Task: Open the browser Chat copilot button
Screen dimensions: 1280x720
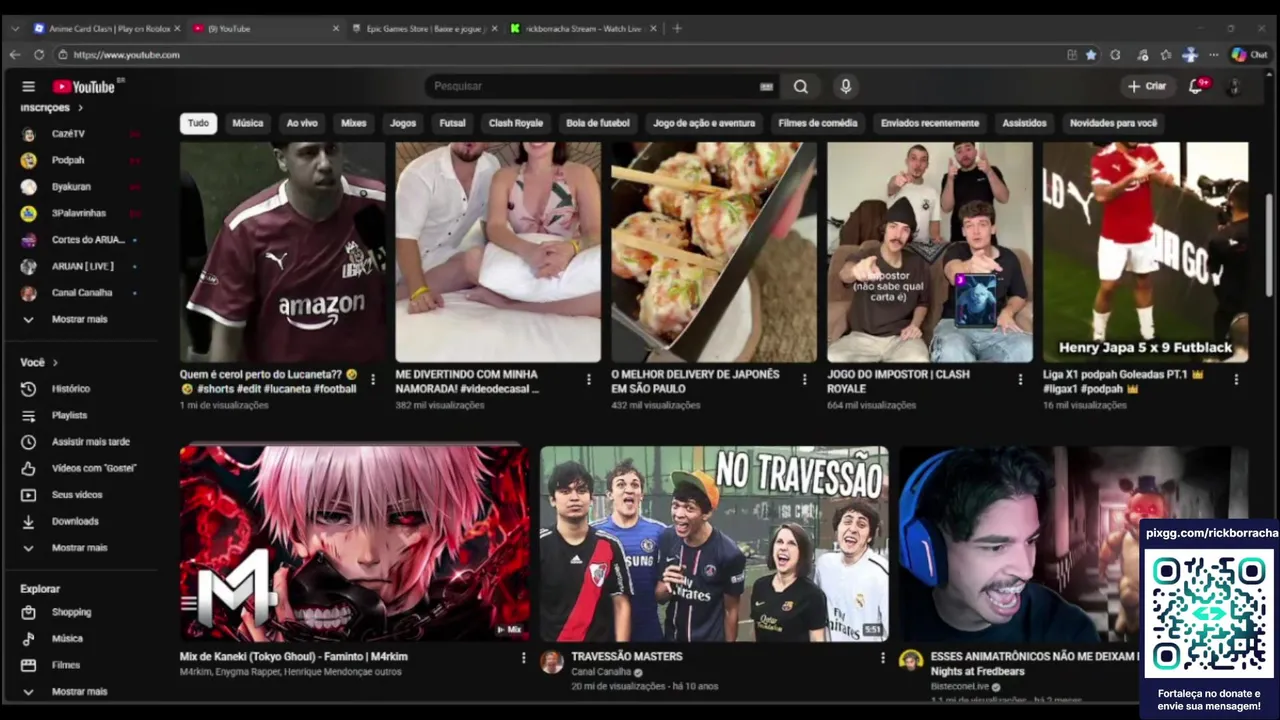Action: 1248,55
